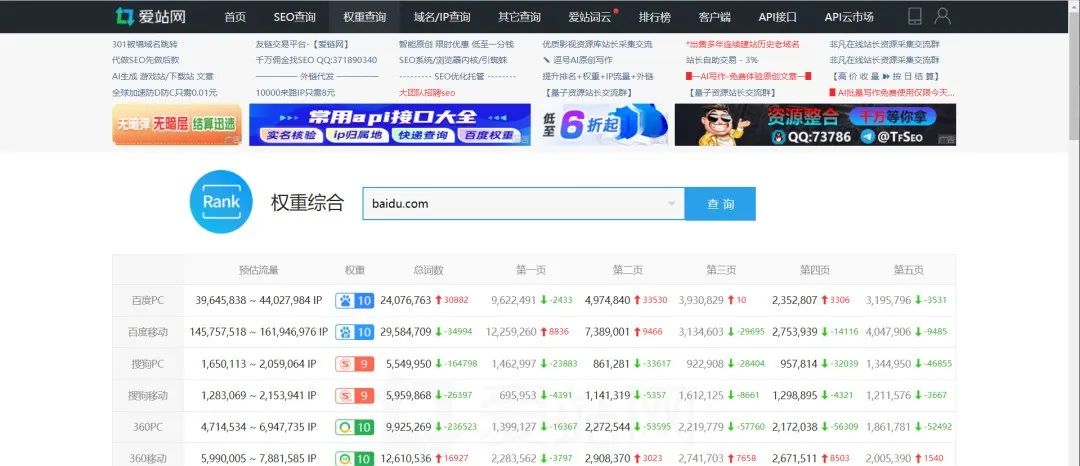Image resolution: width=1080 pixels, height=466 pixels.
Task: Open the 资源整合 QQ:73786 banner ad
Action: click(x=816, y=125)
